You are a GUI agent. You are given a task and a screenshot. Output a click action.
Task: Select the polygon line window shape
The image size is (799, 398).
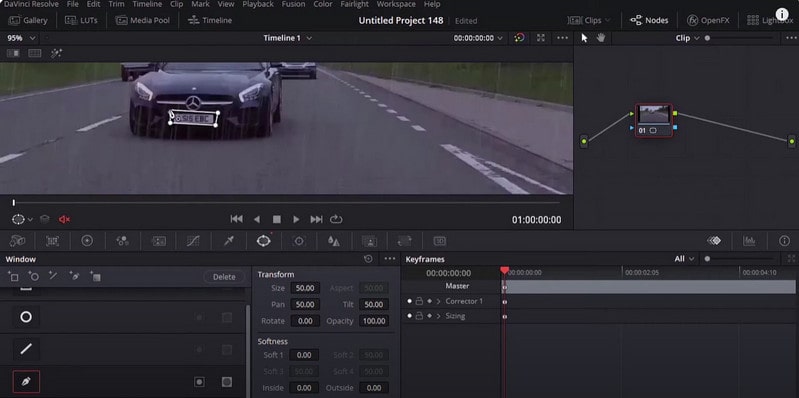(x=26, y=349)
